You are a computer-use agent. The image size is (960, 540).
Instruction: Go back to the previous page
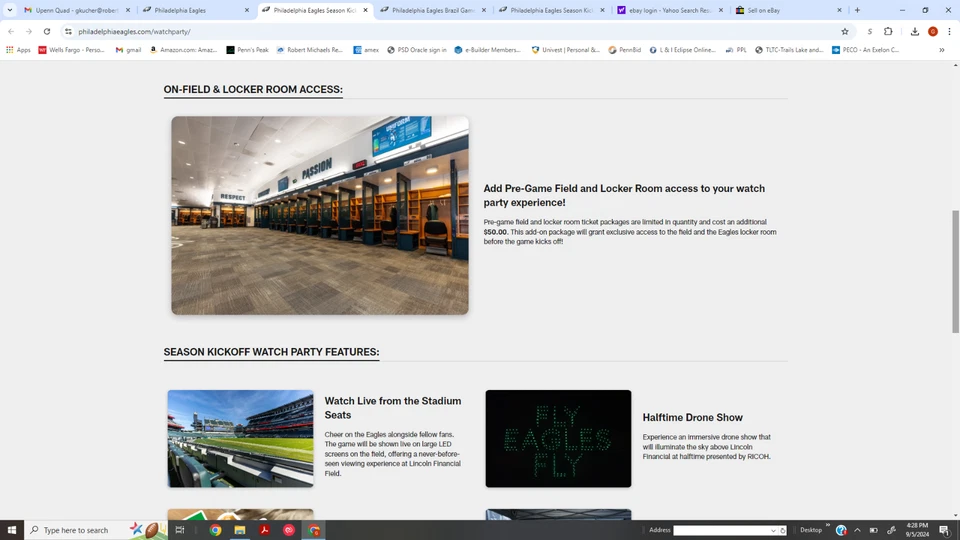tap(11, 31)
